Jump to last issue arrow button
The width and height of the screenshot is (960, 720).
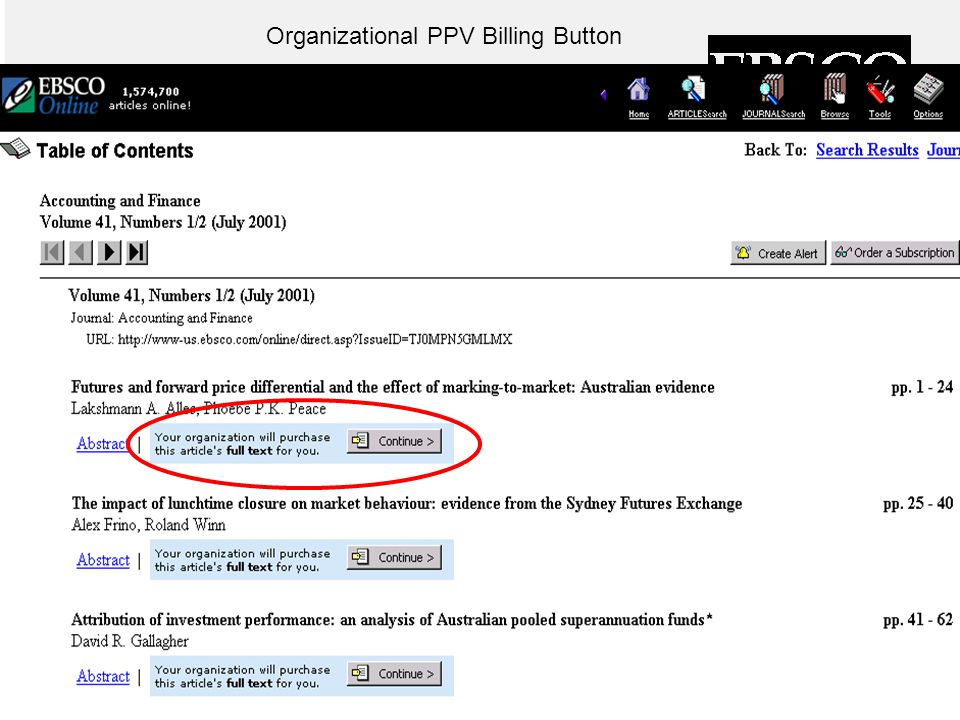pyautogui.click(x=137, y=252)
